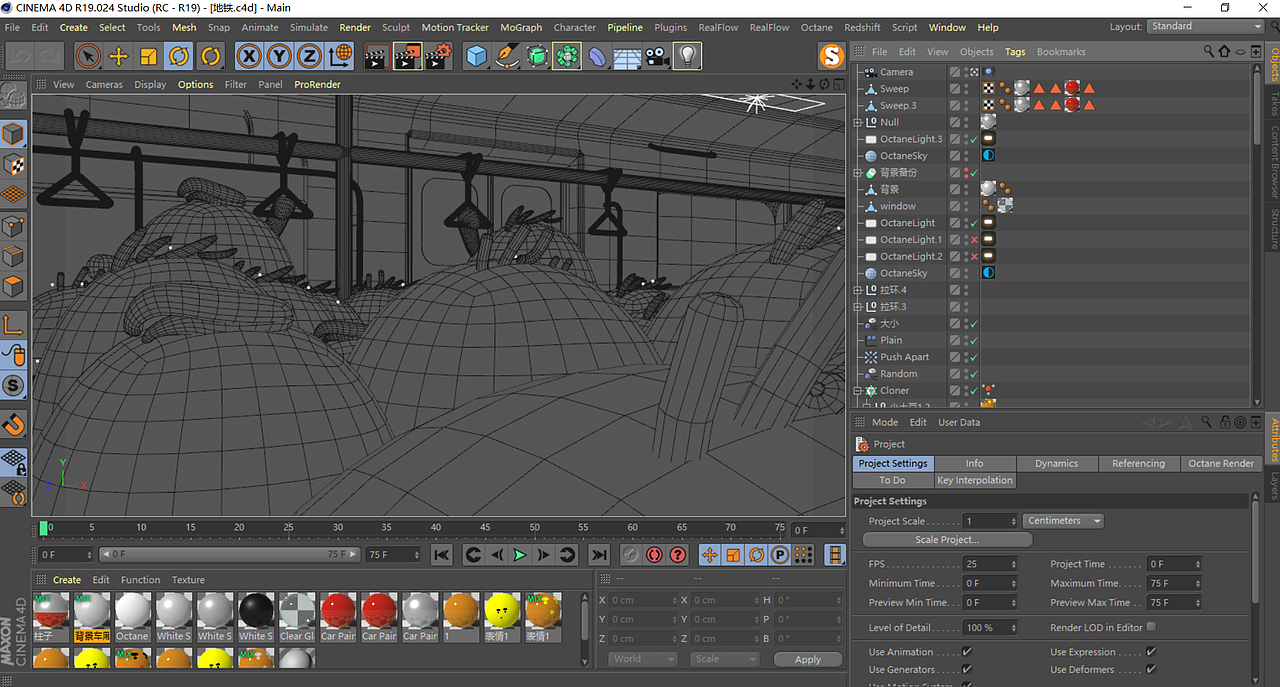The height and width of the screenshot is (687, 1280).
Task: Play the animation forwards
Action: coord(520,555)
